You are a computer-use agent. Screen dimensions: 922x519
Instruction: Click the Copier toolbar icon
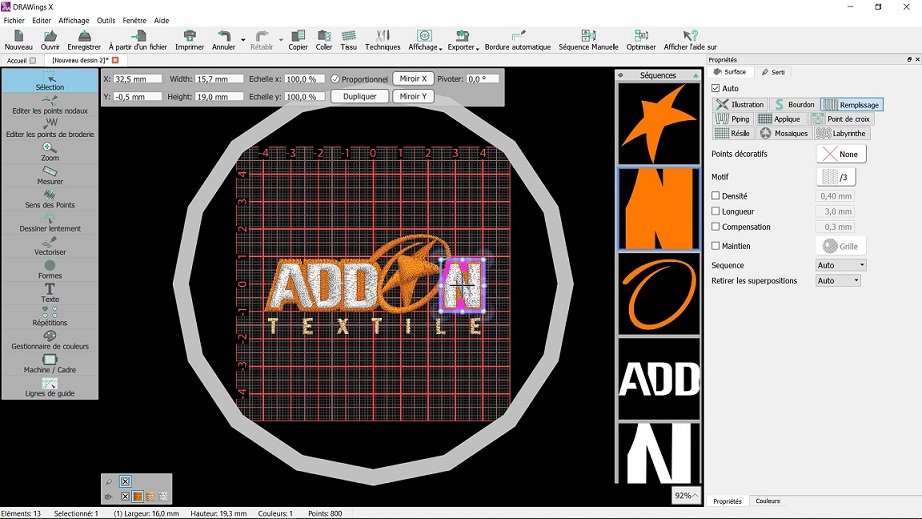point(298,40)
